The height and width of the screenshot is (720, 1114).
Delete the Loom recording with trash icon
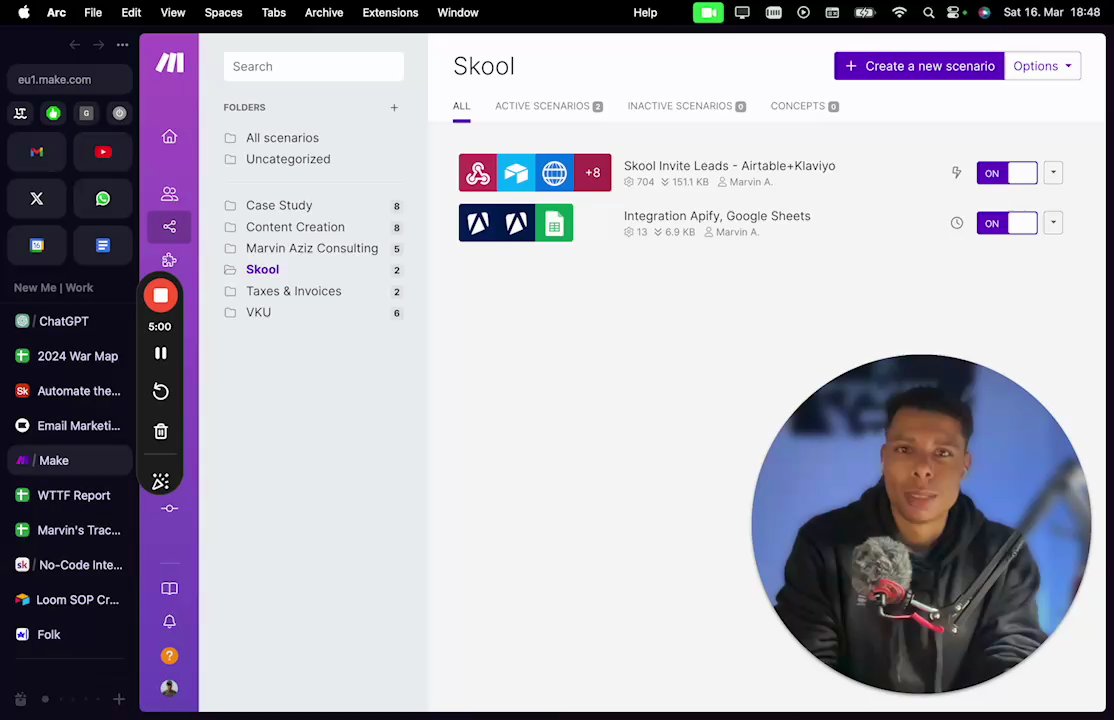(x=161, y=431)
